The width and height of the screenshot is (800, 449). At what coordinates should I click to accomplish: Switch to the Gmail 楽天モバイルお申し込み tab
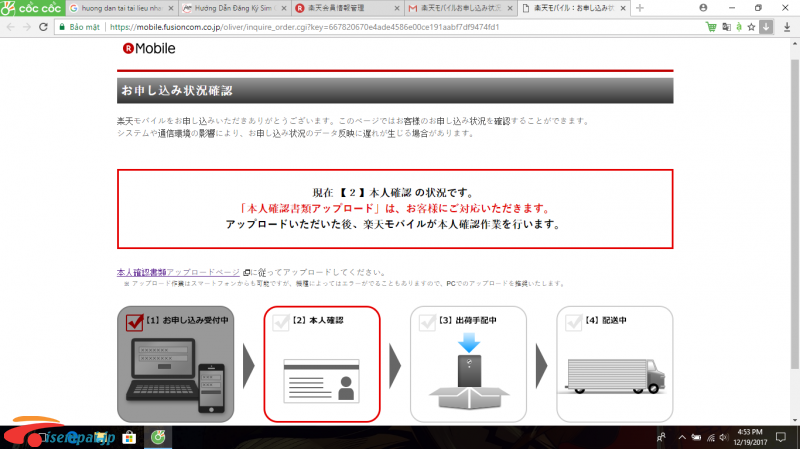[460, 8]
